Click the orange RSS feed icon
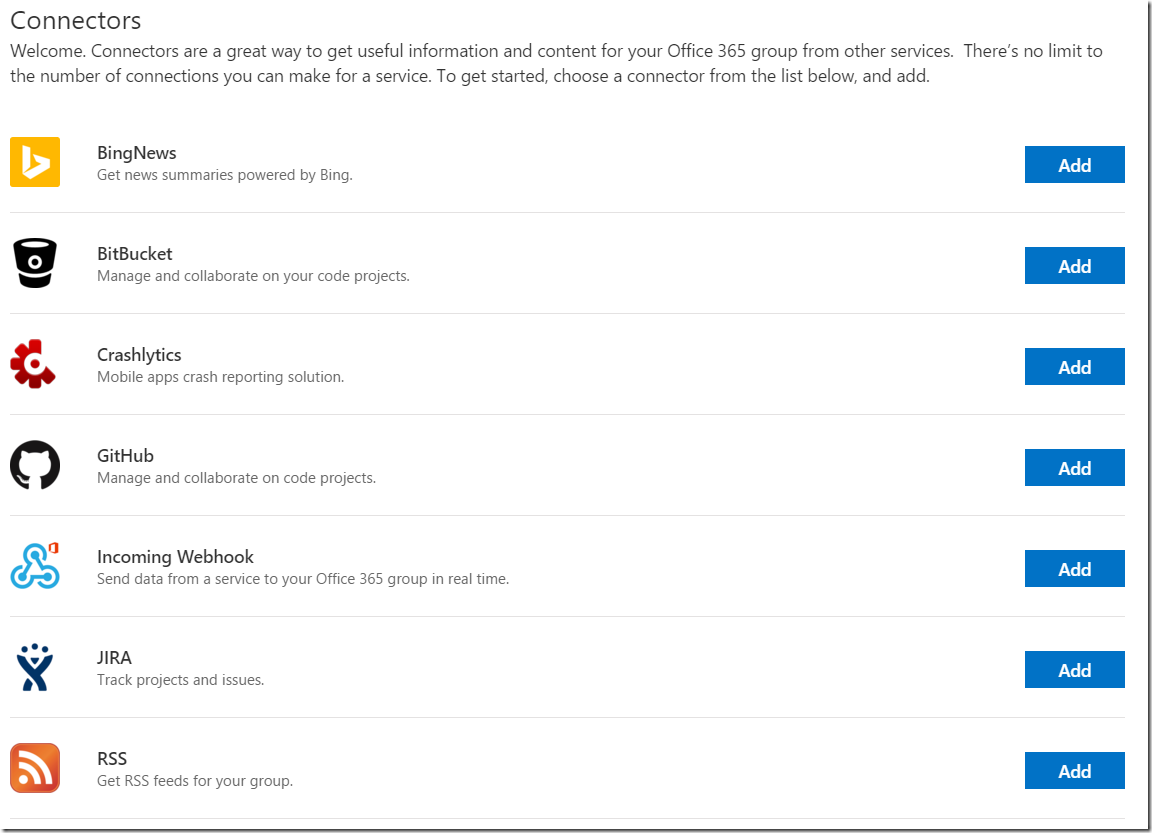The image size is (1152, 833). [35, 768]
